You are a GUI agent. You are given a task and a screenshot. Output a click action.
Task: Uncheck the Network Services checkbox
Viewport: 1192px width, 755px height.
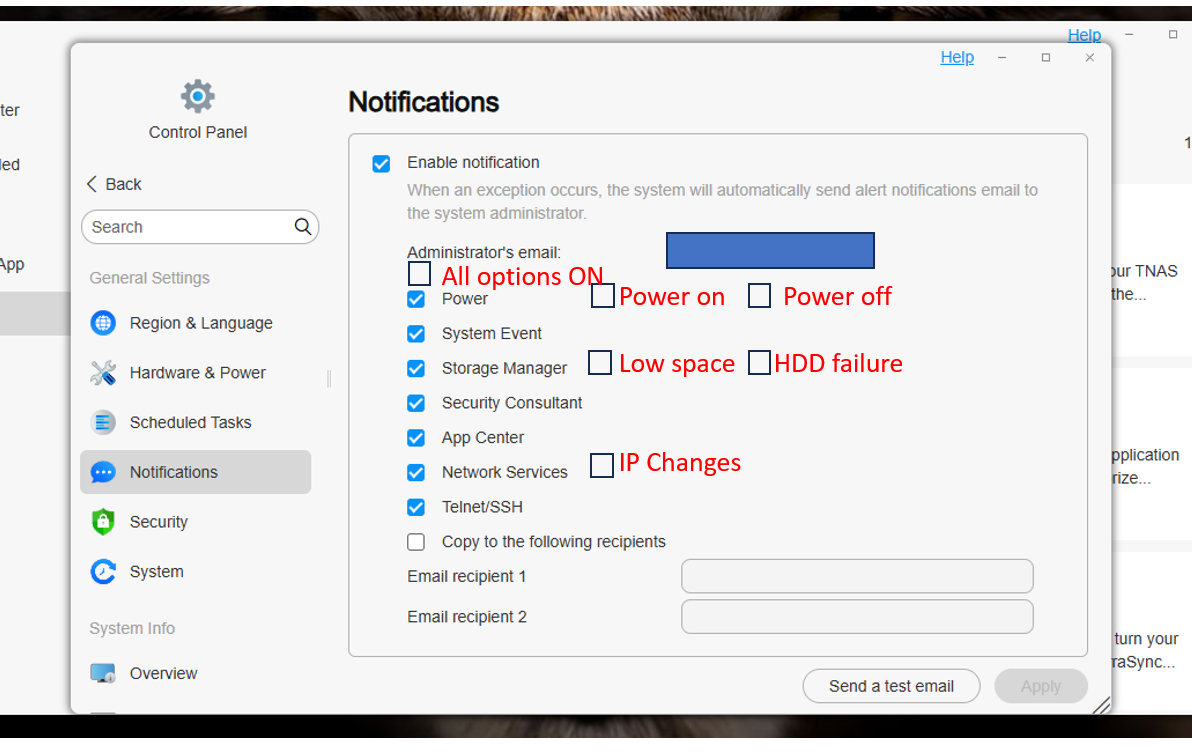point(416,473)
